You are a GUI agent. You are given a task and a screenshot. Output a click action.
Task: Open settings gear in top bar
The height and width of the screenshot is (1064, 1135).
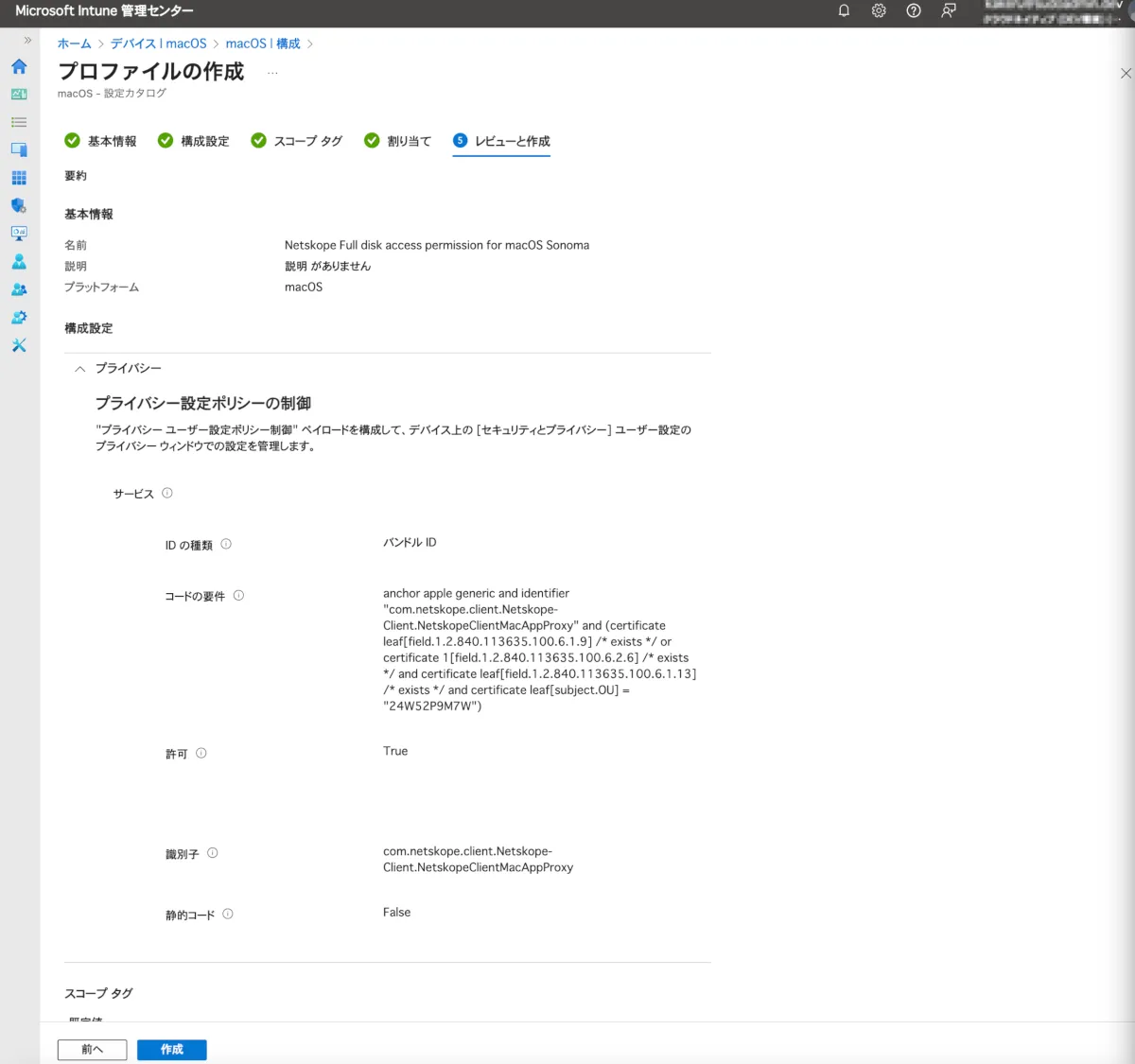879,10
